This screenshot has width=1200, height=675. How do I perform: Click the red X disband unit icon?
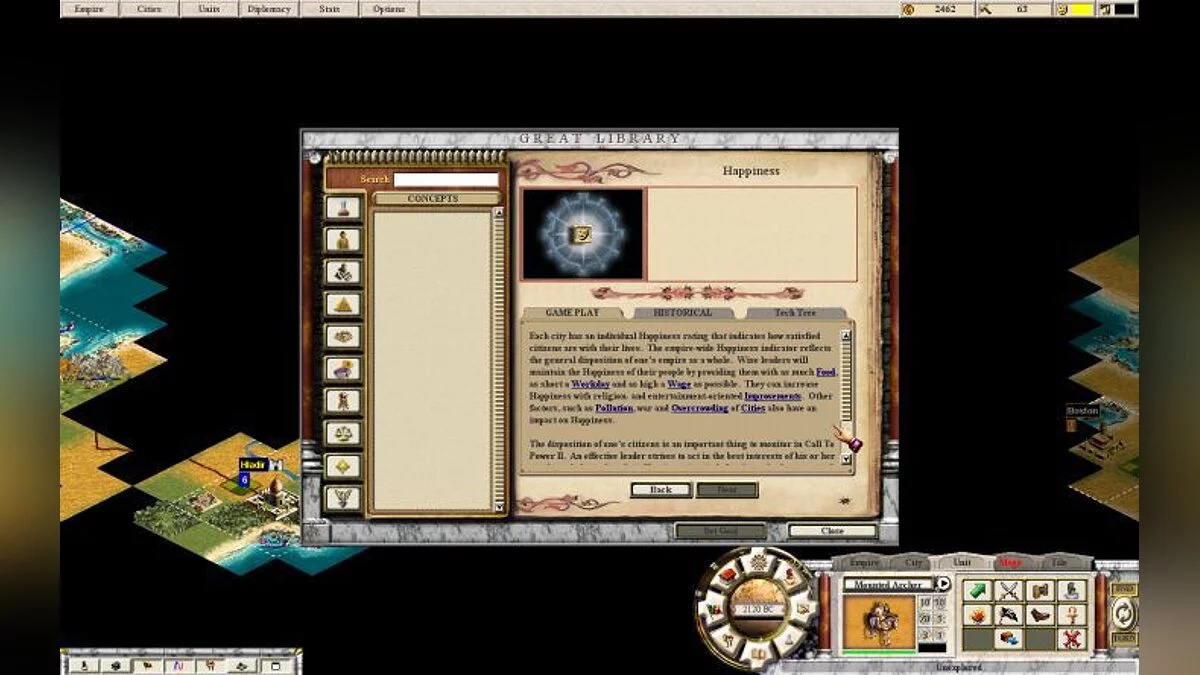[1073, 639]
